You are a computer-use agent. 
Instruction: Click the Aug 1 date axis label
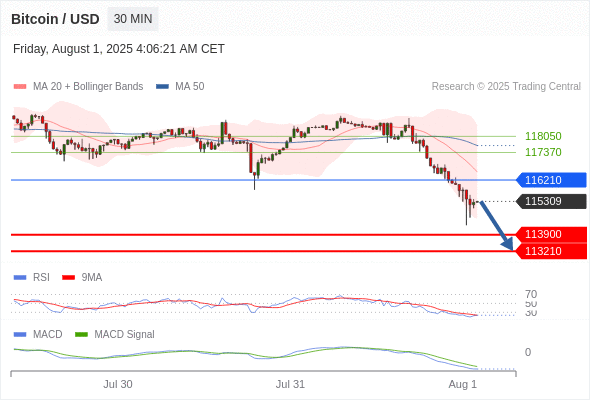pyautogui.click(x=462, y=384)
